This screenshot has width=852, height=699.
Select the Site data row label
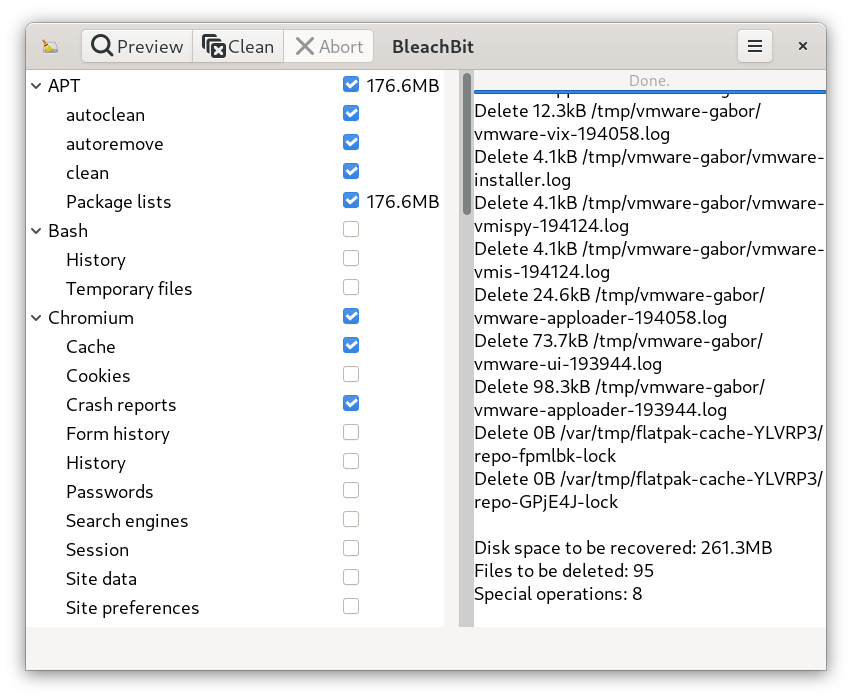101,579
